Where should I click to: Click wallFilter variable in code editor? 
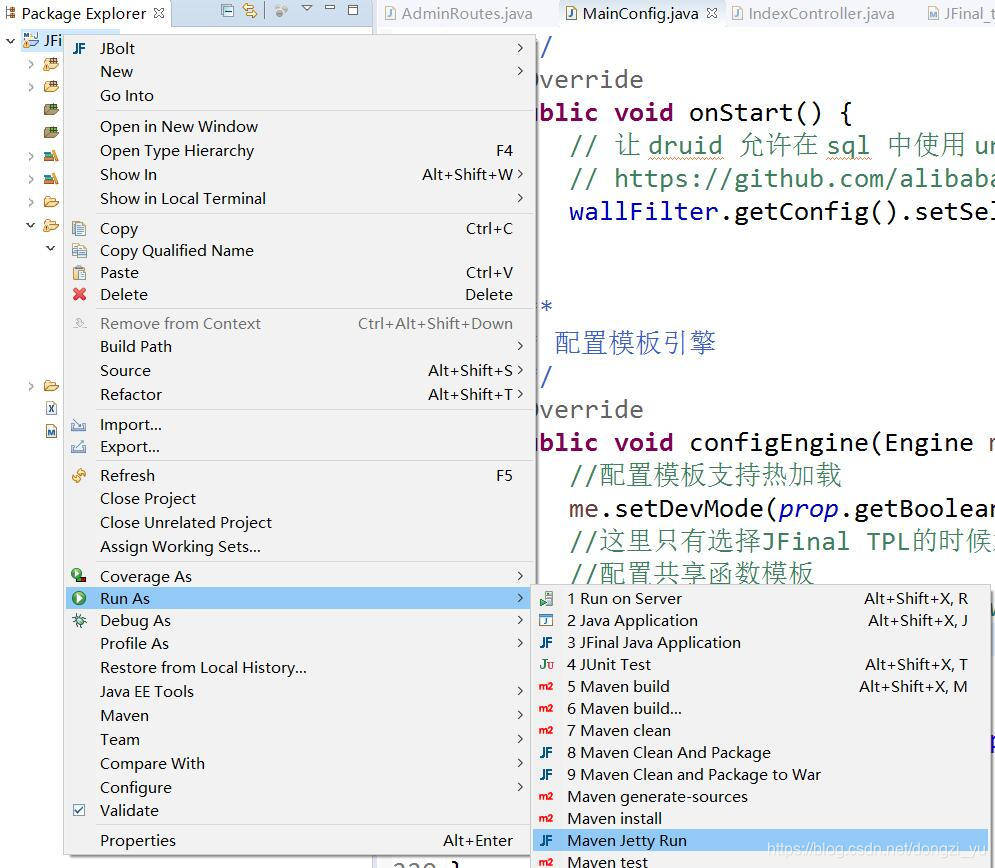pyautogui.click(x=643, y=211)
